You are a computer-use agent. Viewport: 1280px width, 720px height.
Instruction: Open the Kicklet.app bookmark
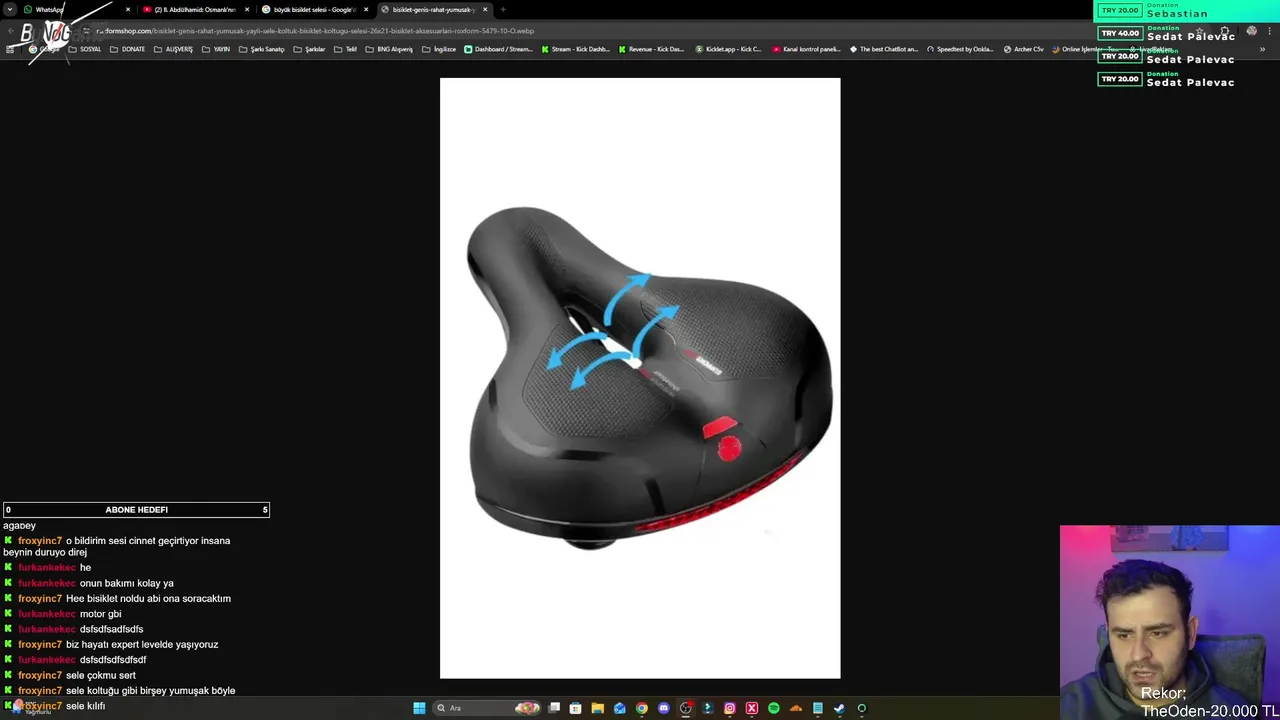coord(728,49)
